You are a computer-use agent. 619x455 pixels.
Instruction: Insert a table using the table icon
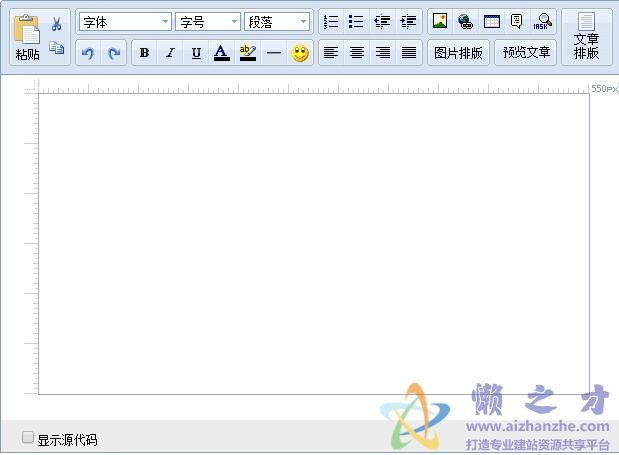click(x=492, y=21)
